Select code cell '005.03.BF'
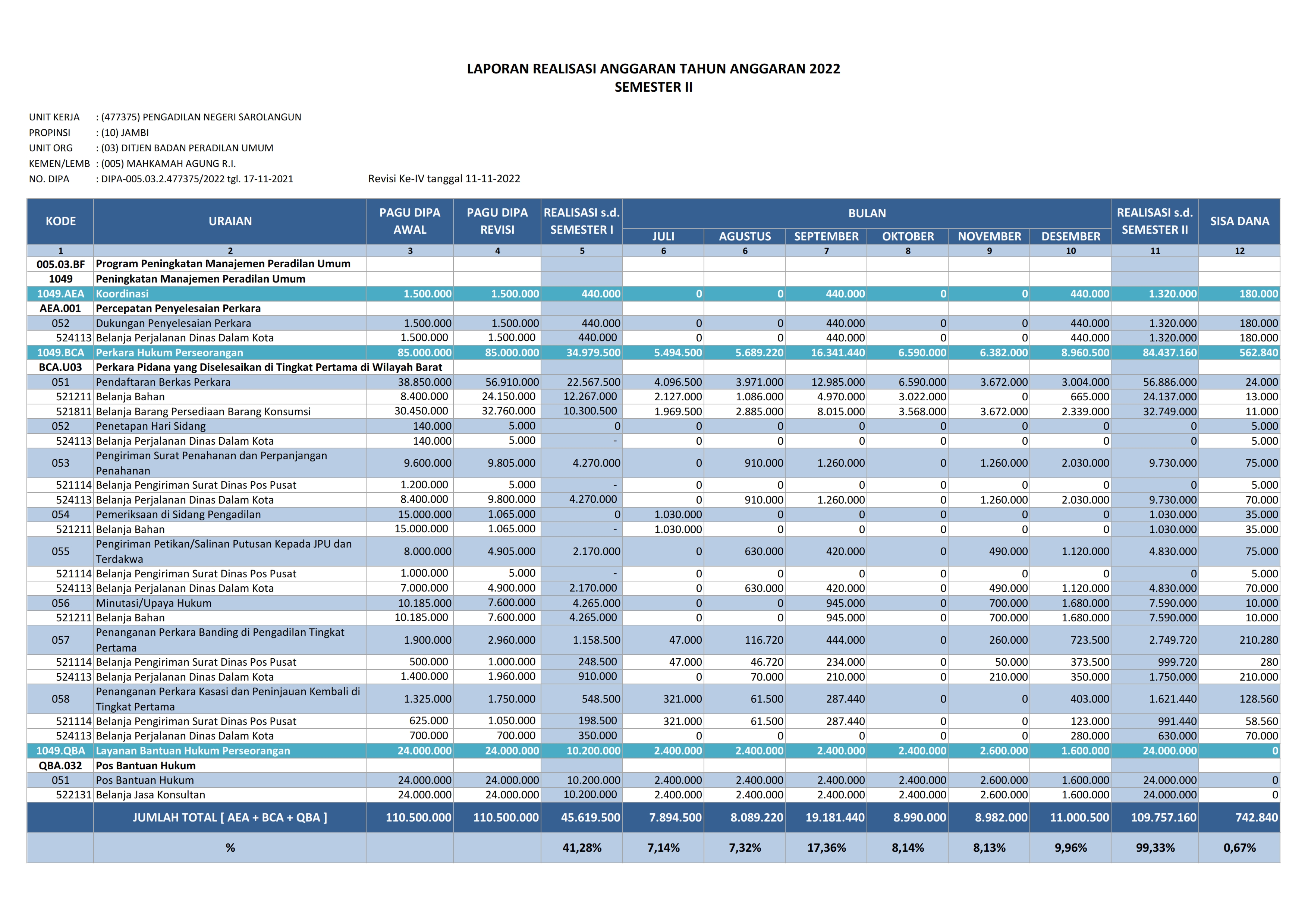This screenshot has height=924, width=1308. tap(60, 264)
